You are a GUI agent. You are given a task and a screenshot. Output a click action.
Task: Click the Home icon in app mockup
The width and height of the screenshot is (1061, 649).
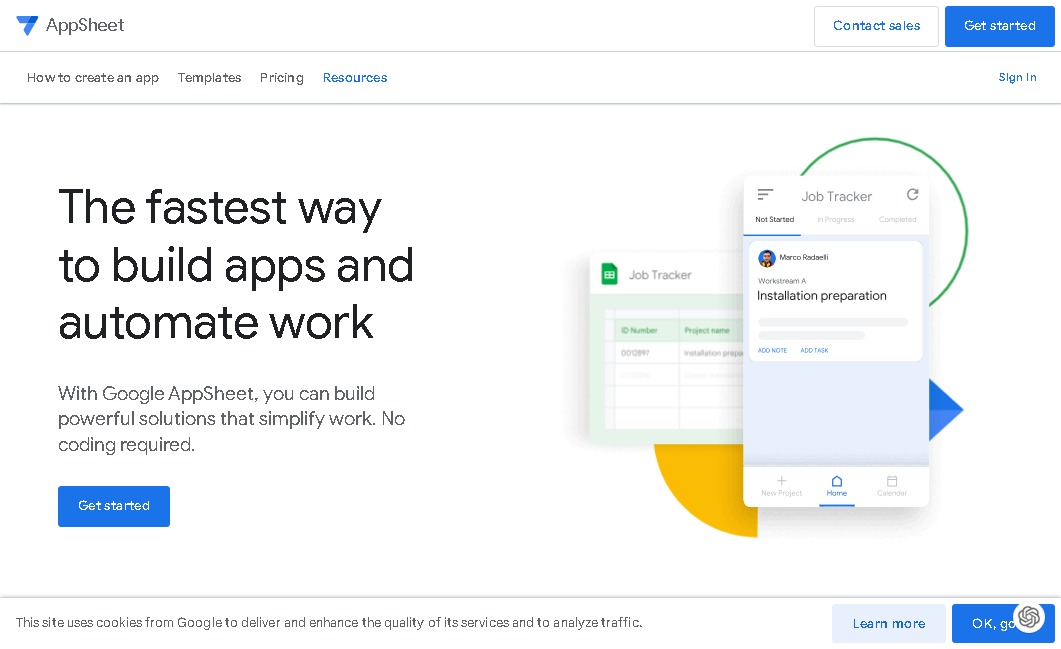click(x=836, y=481)
